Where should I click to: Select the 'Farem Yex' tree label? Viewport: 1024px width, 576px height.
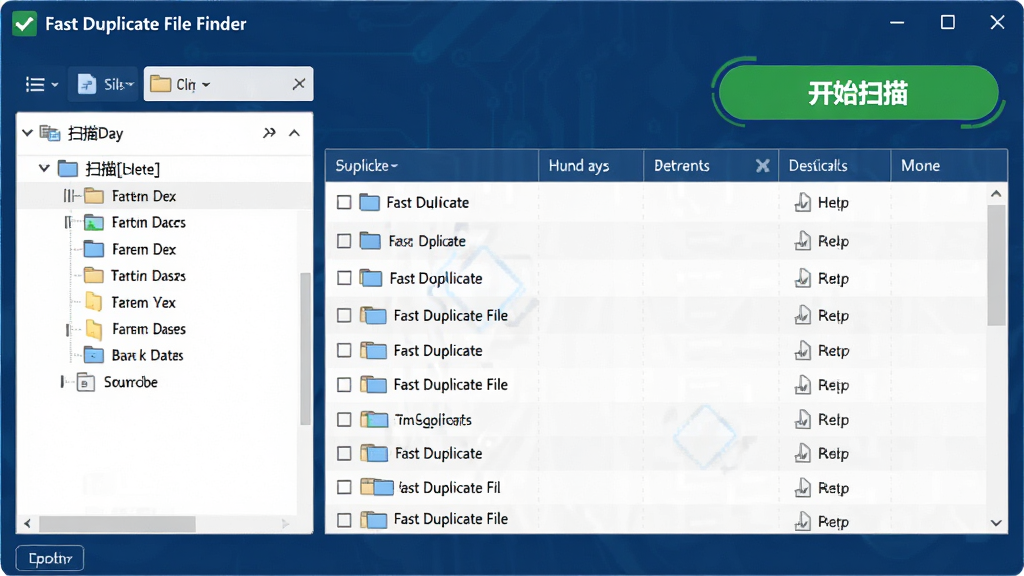143,302
